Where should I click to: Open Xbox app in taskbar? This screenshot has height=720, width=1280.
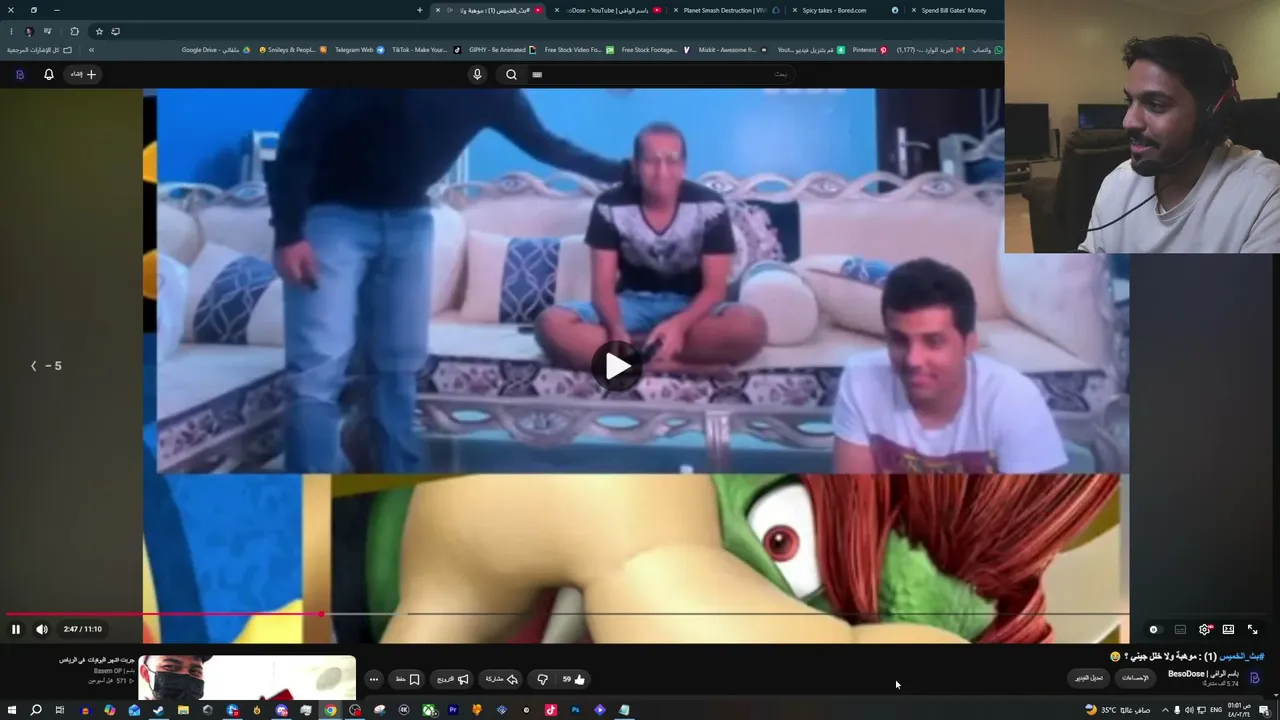click(x=429, y=710)
